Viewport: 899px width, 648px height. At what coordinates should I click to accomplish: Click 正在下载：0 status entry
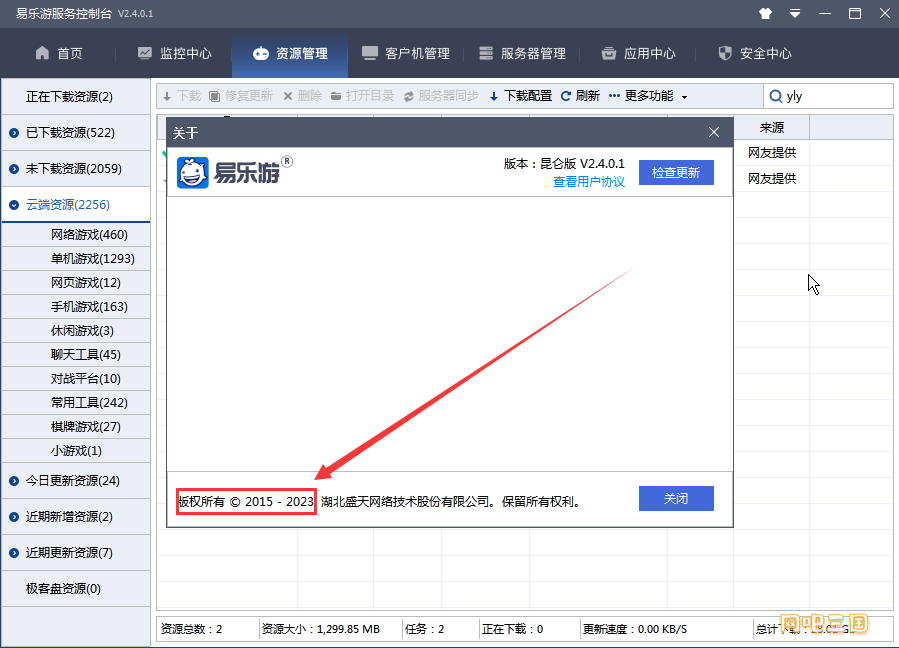(512, 629)
